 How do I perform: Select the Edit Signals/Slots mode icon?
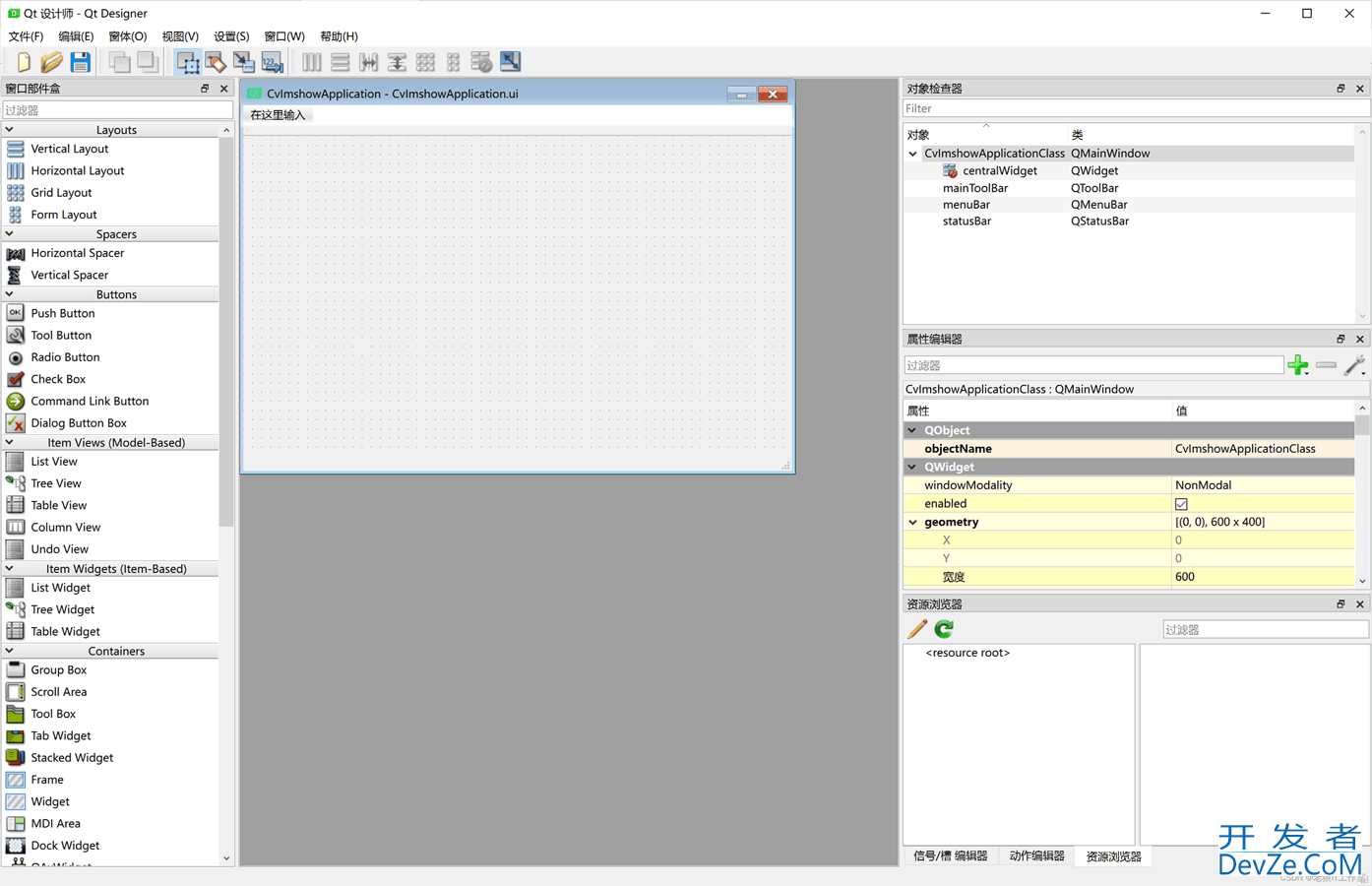(216, 62)
